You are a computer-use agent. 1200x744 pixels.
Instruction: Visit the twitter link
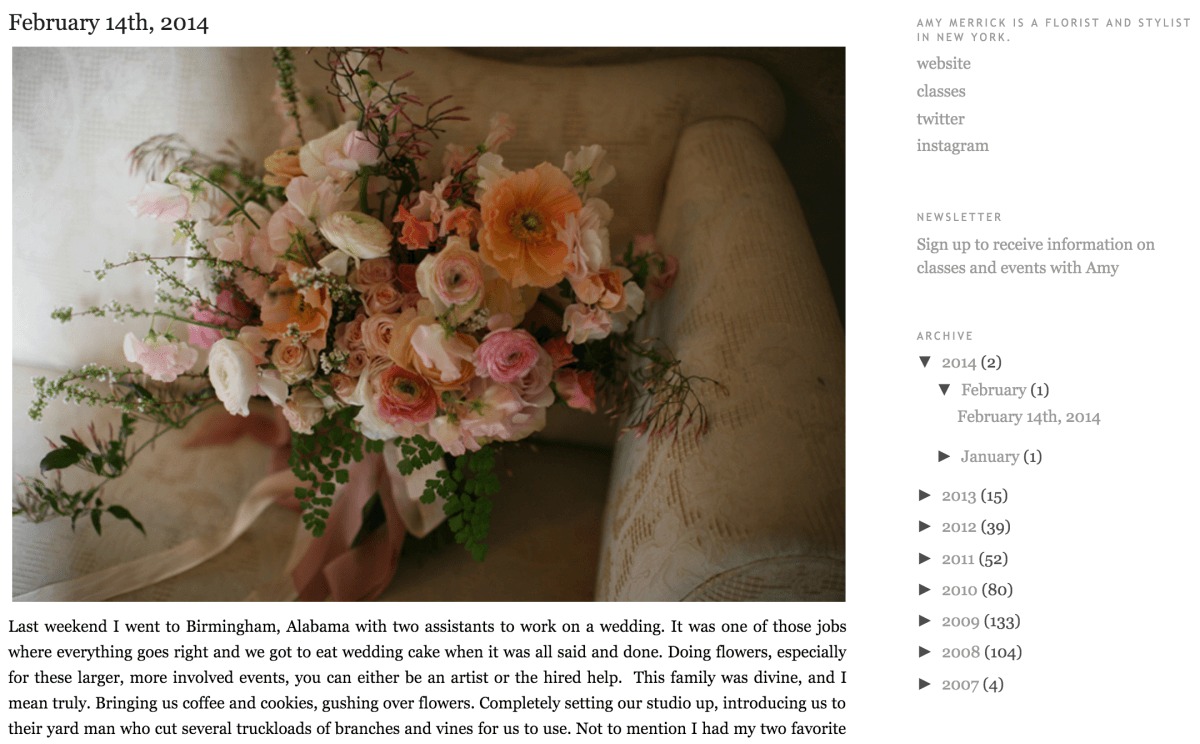click(940, 118)
